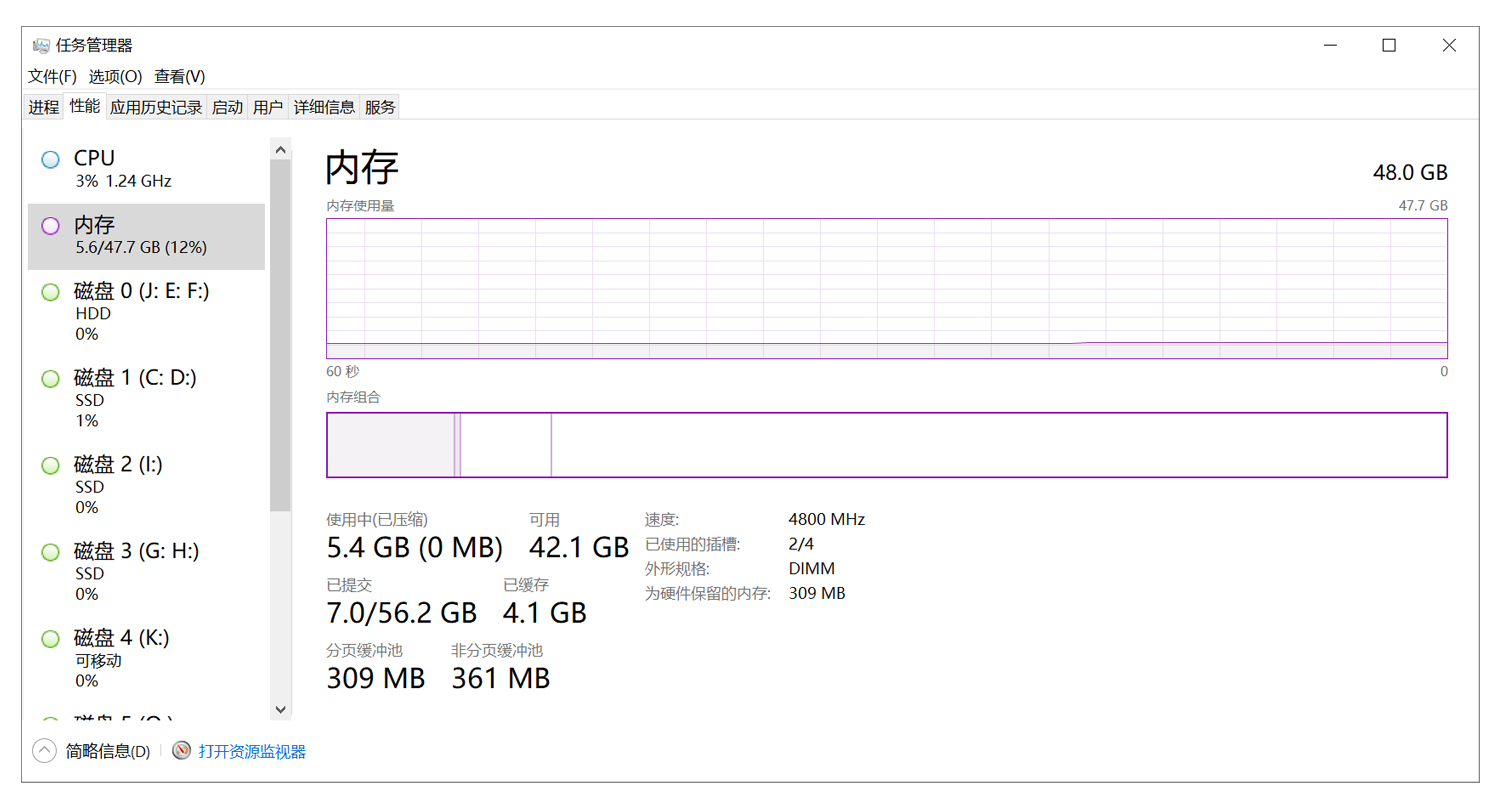1500x812 pixels.
Task: Click the purple memory circle icon
Action: pos(50,226)
